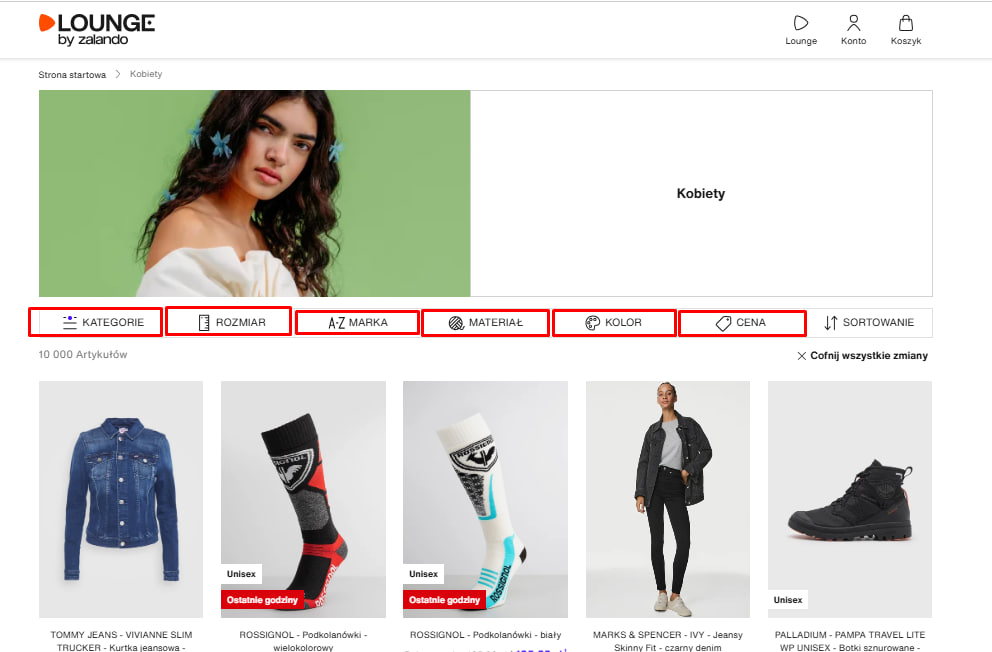The height and width of the screenshot is (652, 992).
Task: Open the Koszyk text label
Action: click(x=906, y=41)
